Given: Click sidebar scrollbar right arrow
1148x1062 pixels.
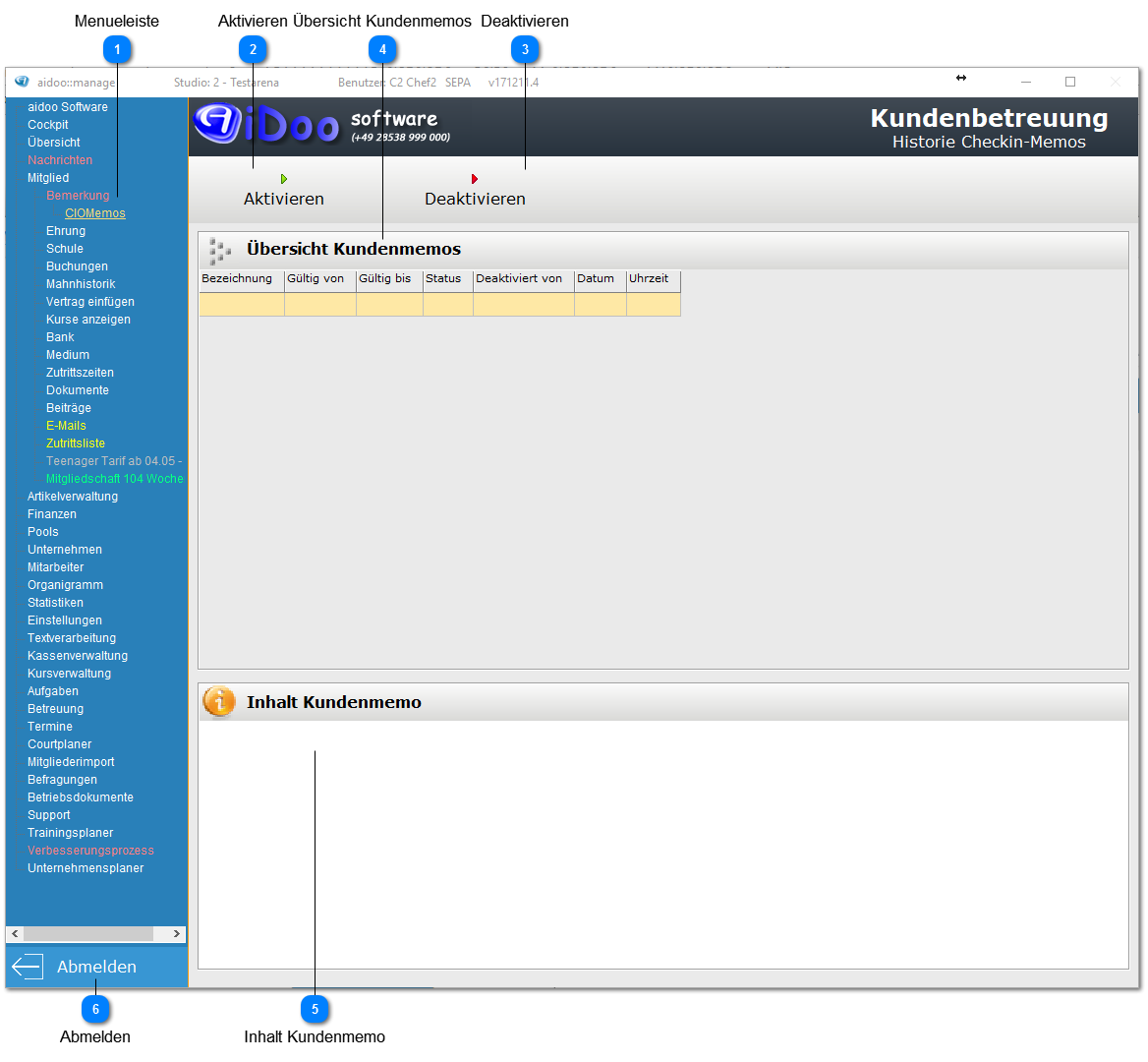Looking at the screenshot, I should pyautogui.click(x=177, y=934).
